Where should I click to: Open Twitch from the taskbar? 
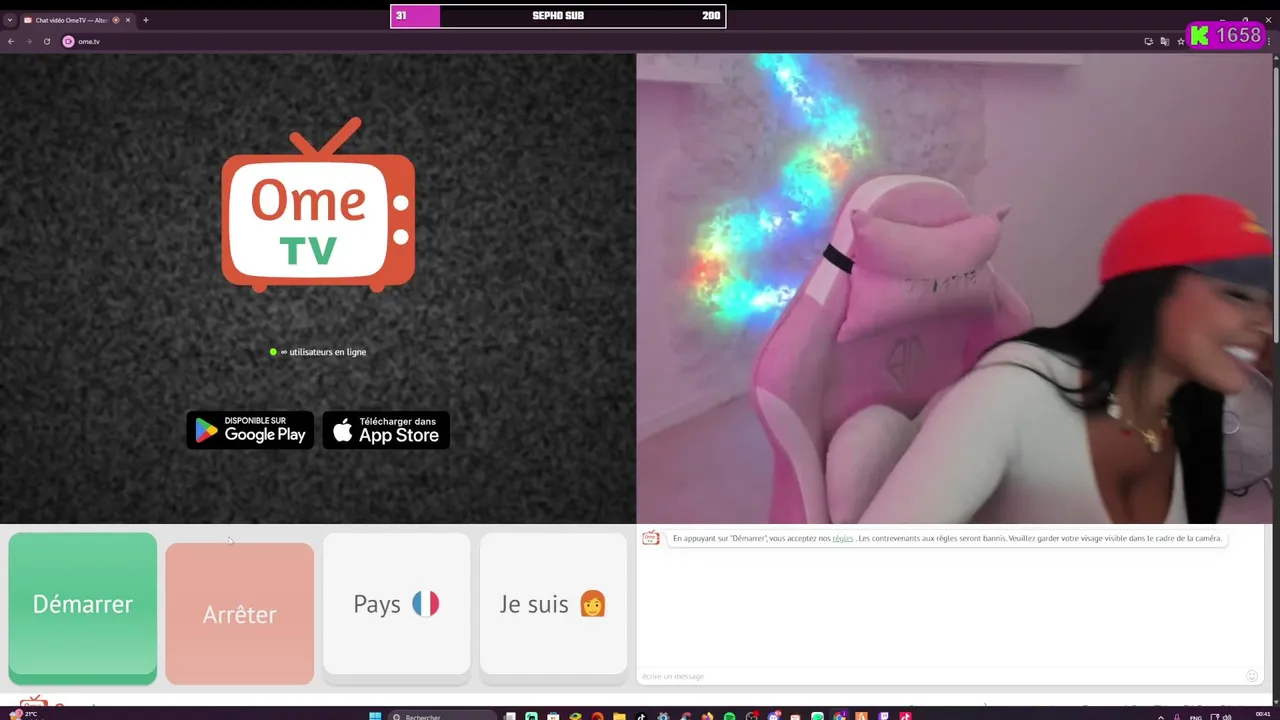coord(883,716)
